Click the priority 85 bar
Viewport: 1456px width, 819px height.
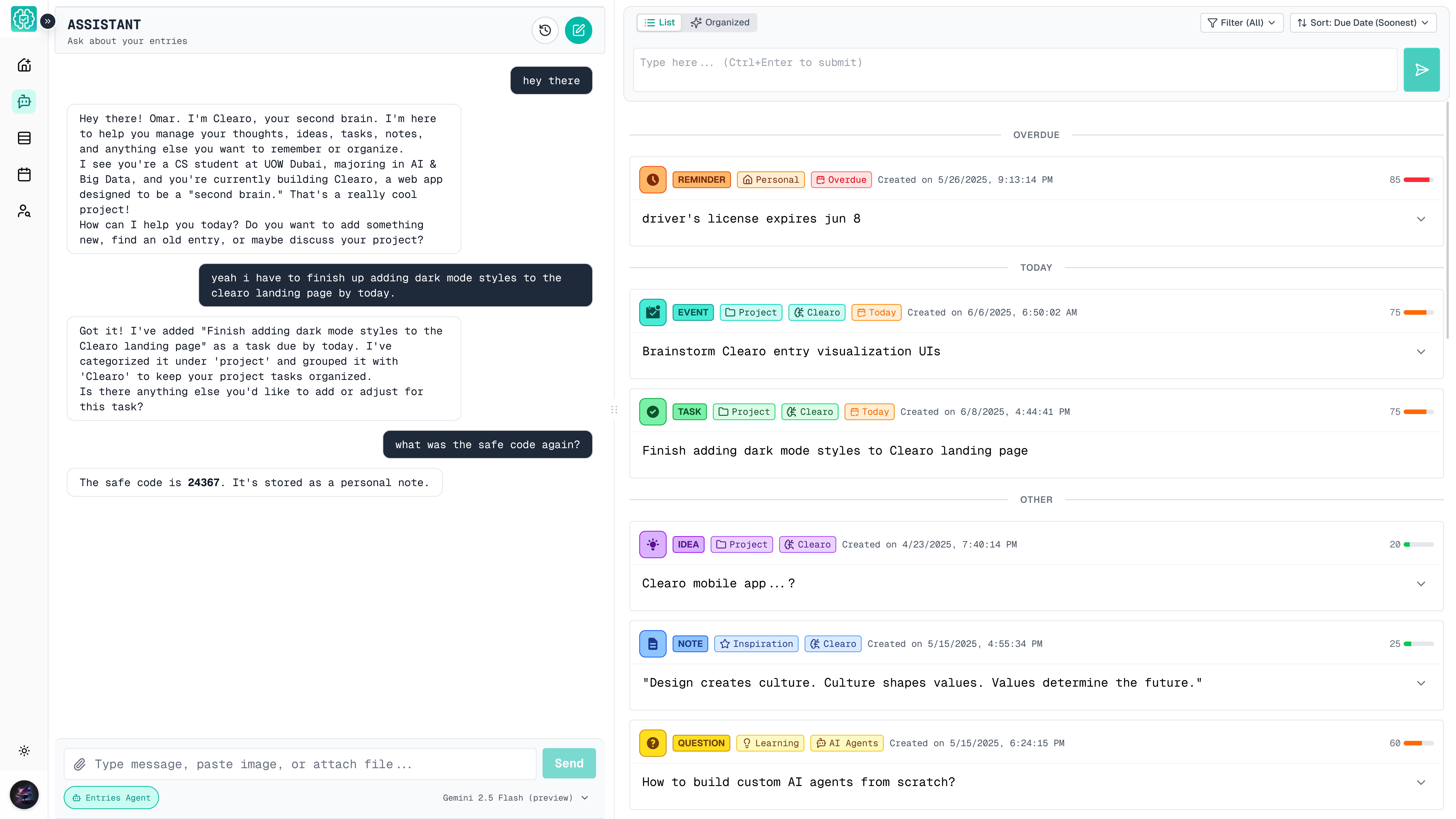(x=1419, y=180)
